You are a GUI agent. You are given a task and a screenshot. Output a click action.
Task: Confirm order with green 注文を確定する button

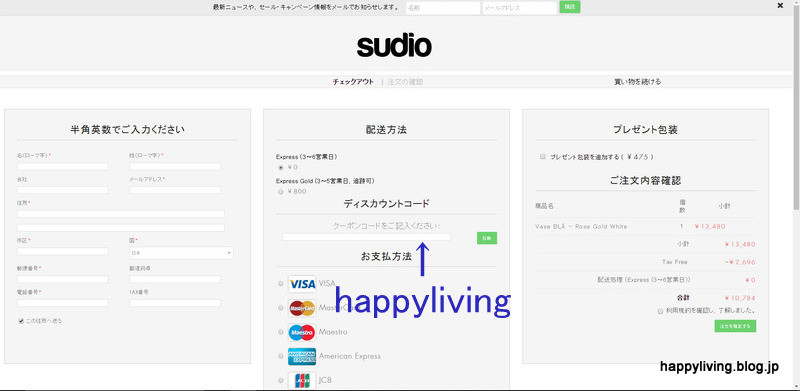pyautogui.click(x=735, y=326)
